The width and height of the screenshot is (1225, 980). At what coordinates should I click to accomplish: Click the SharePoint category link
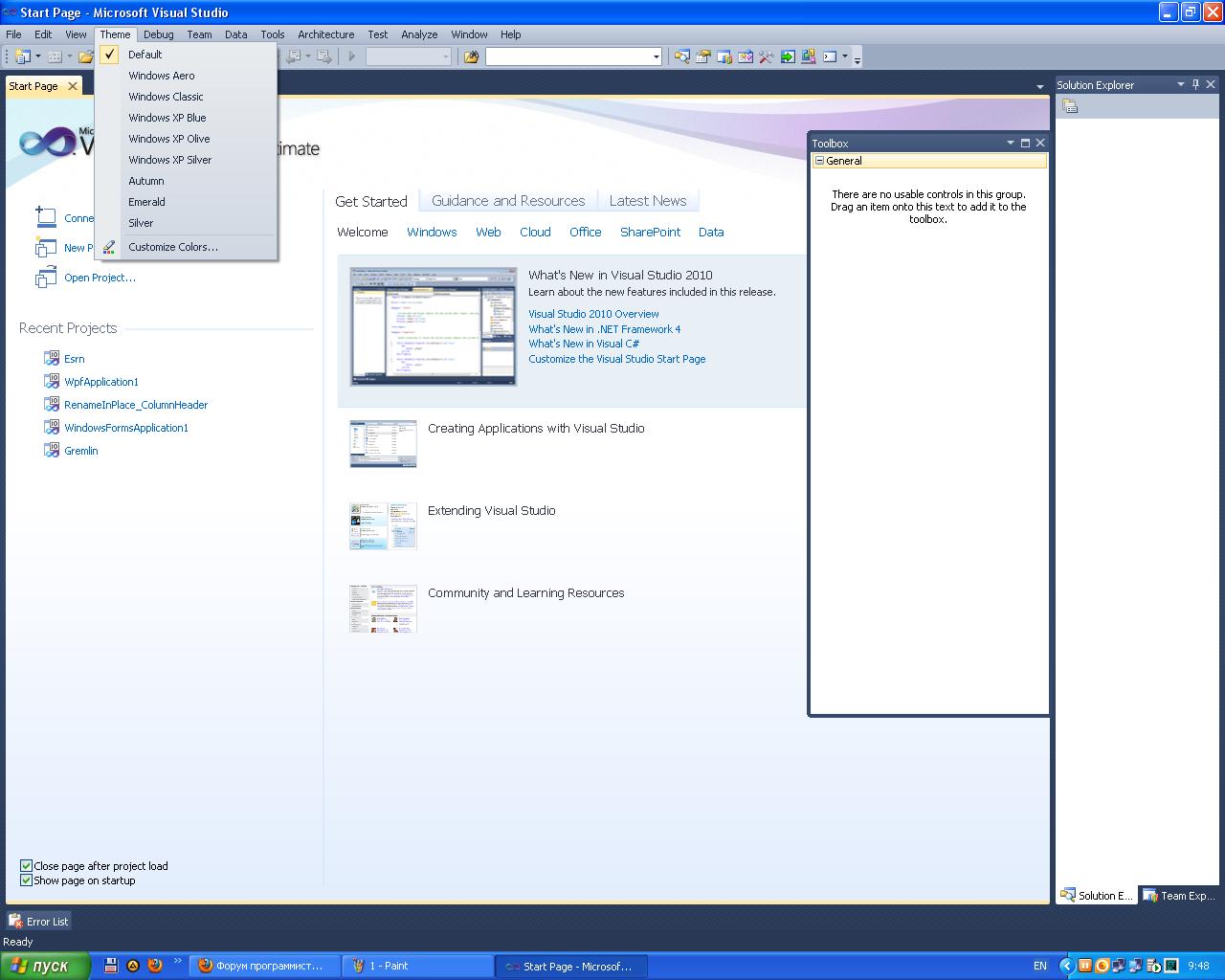[650, 233]
